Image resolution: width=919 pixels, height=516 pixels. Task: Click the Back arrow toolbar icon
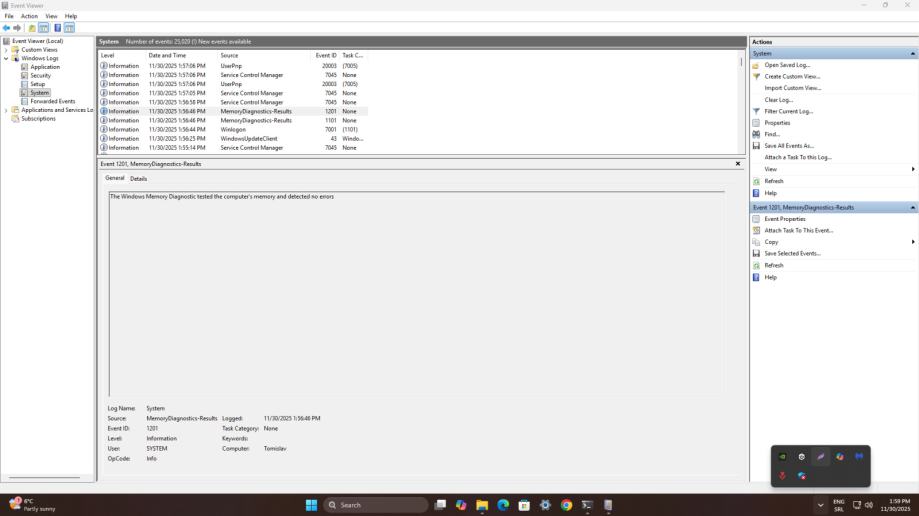(x=6, y=28)
